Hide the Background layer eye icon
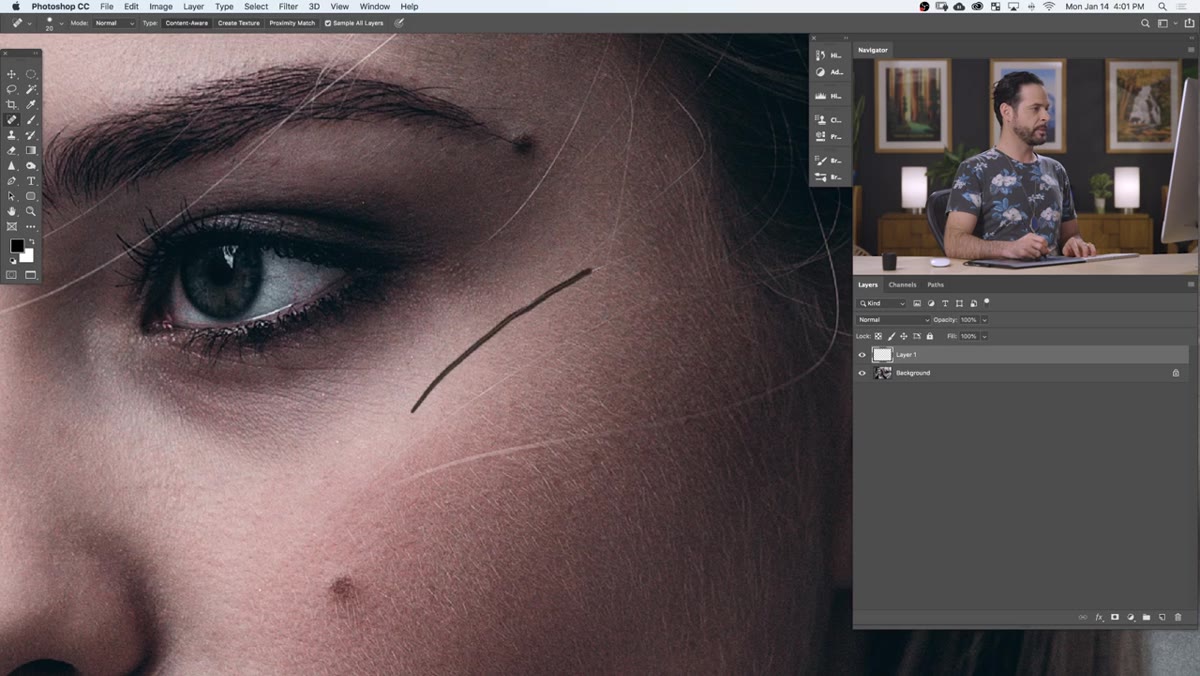This screenshot has height=676, width=1200. pos(862,372)
